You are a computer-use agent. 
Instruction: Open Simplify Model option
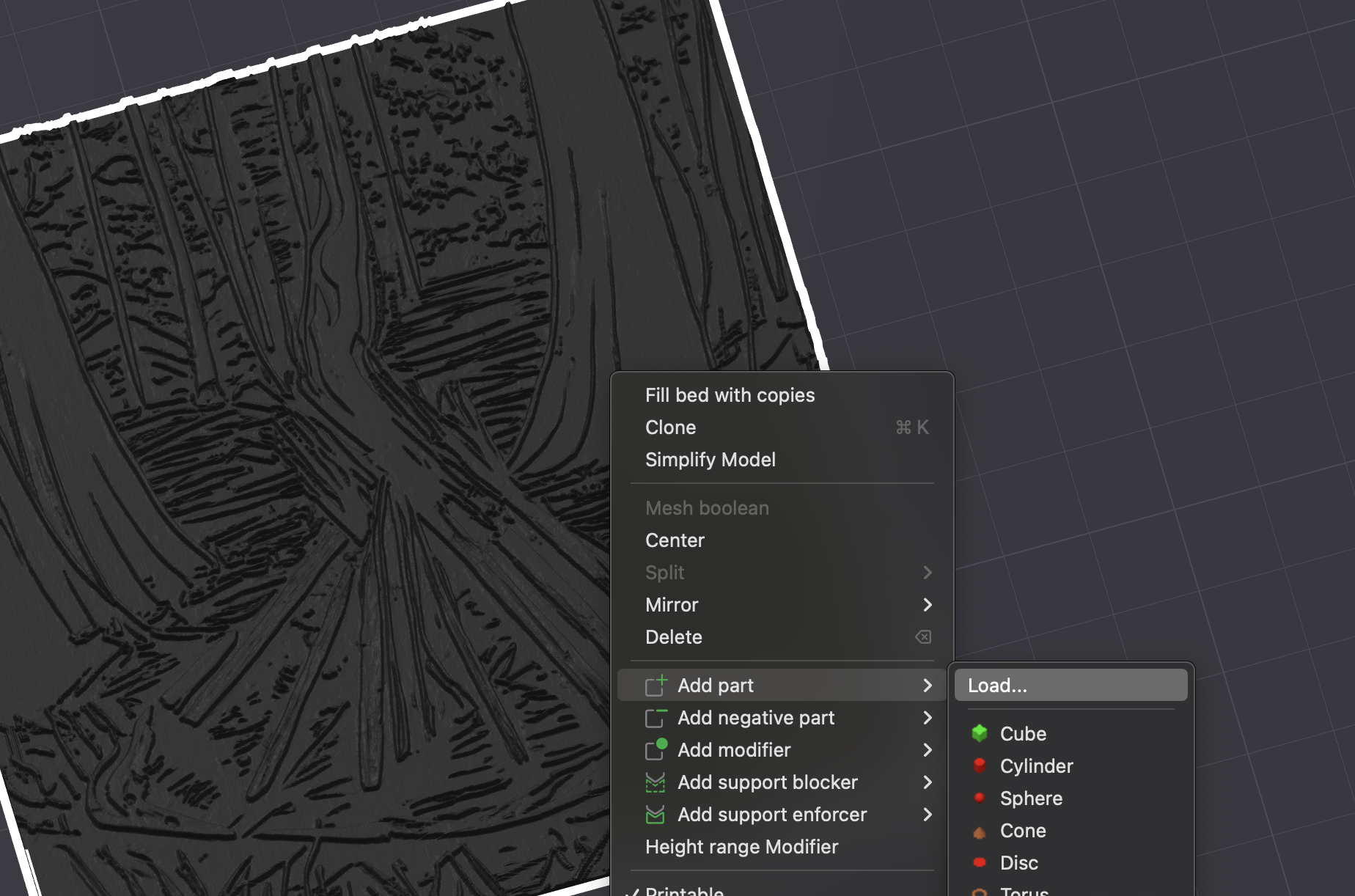coord(782,460)
